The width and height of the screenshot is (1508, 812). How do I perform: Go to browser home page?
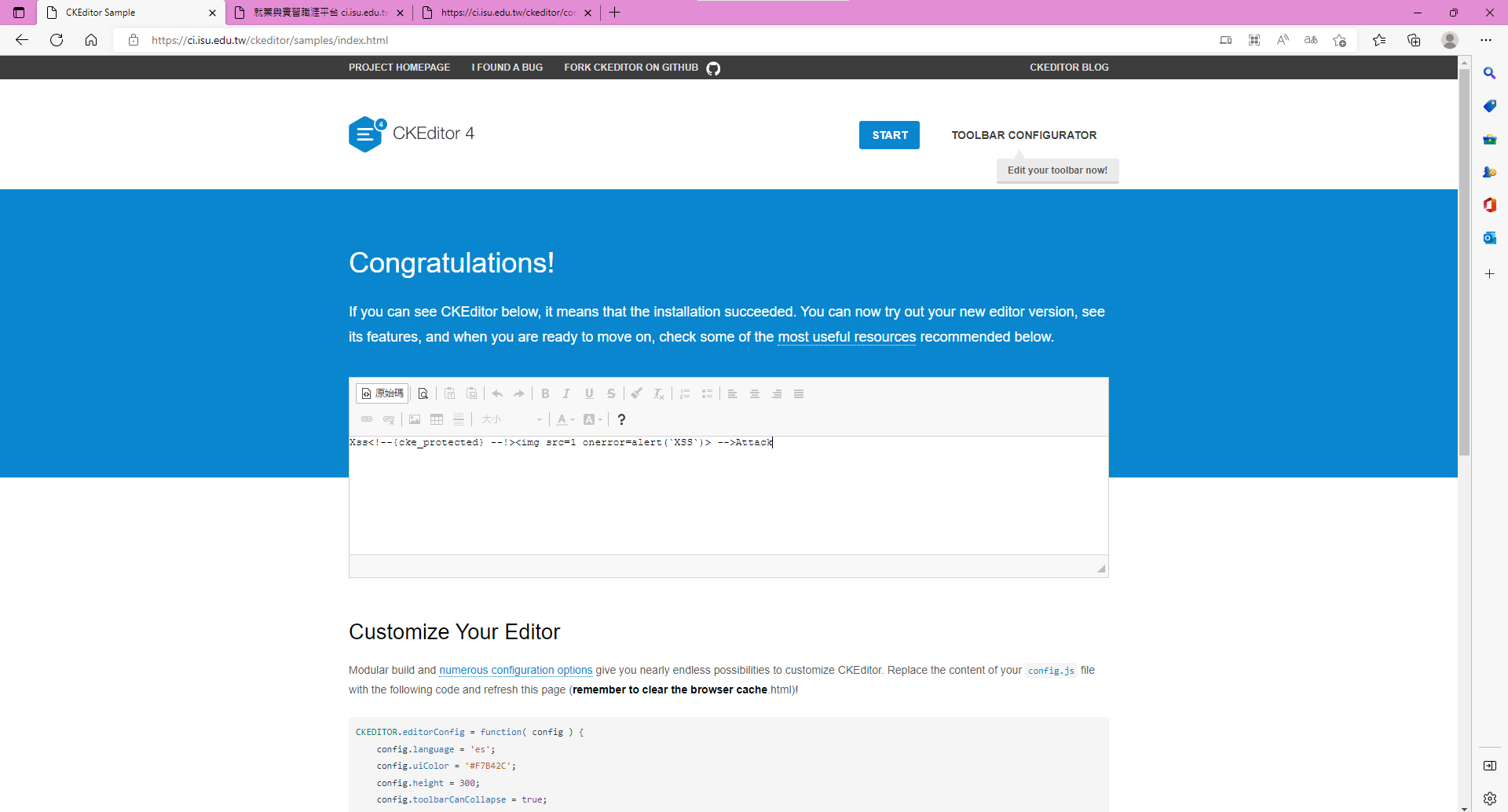click(91, 40)
